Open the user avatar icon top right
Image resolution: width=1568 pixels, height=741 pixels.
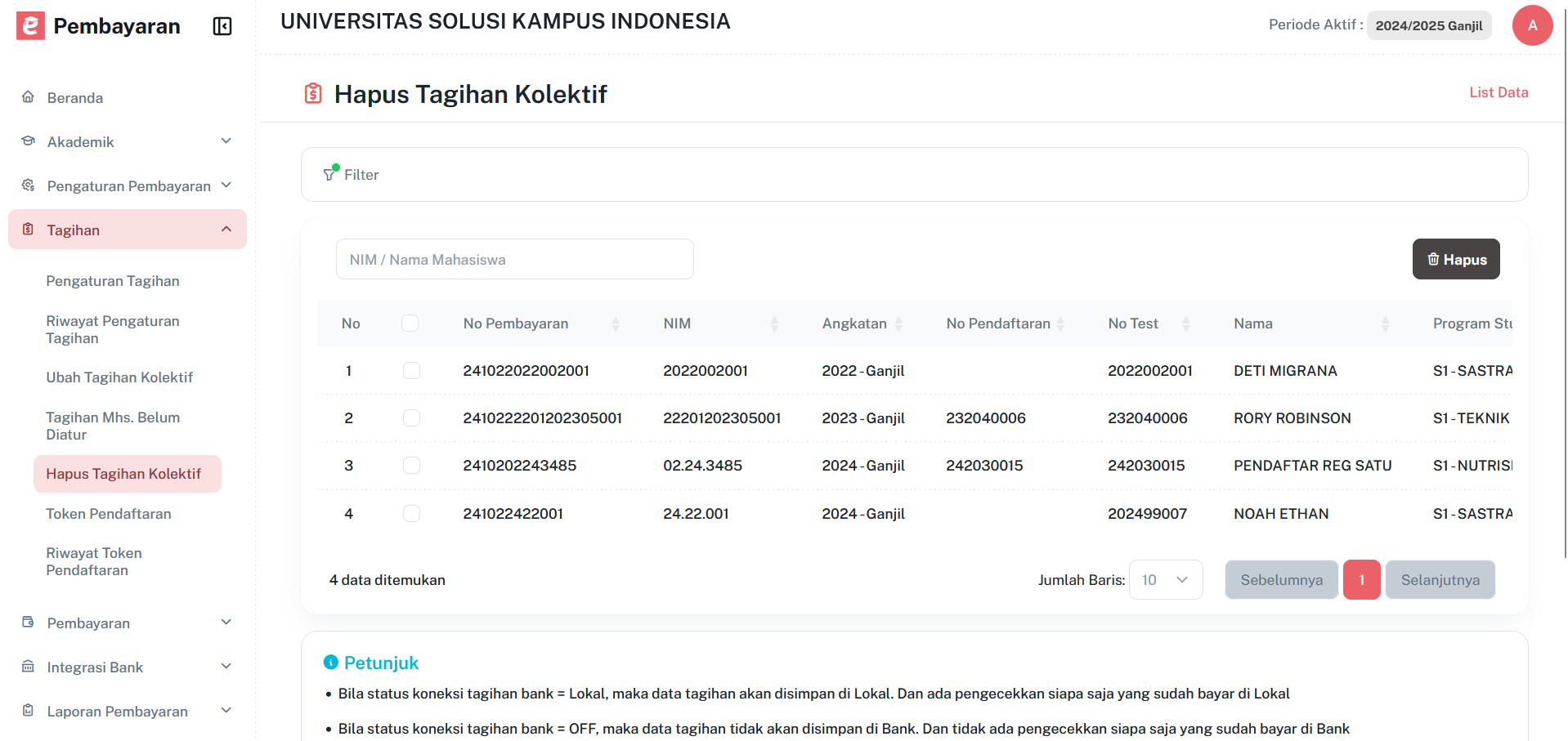[1532, 25]
